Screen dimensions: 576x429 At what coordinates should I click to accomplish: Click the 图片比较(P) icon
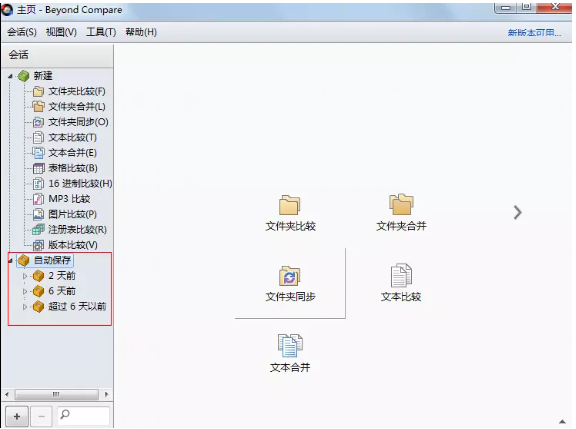[38, 214]
